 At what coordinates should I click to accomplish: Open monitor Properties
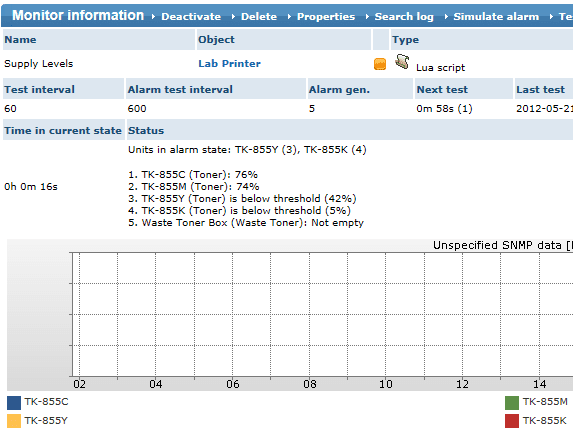point(326,16)
